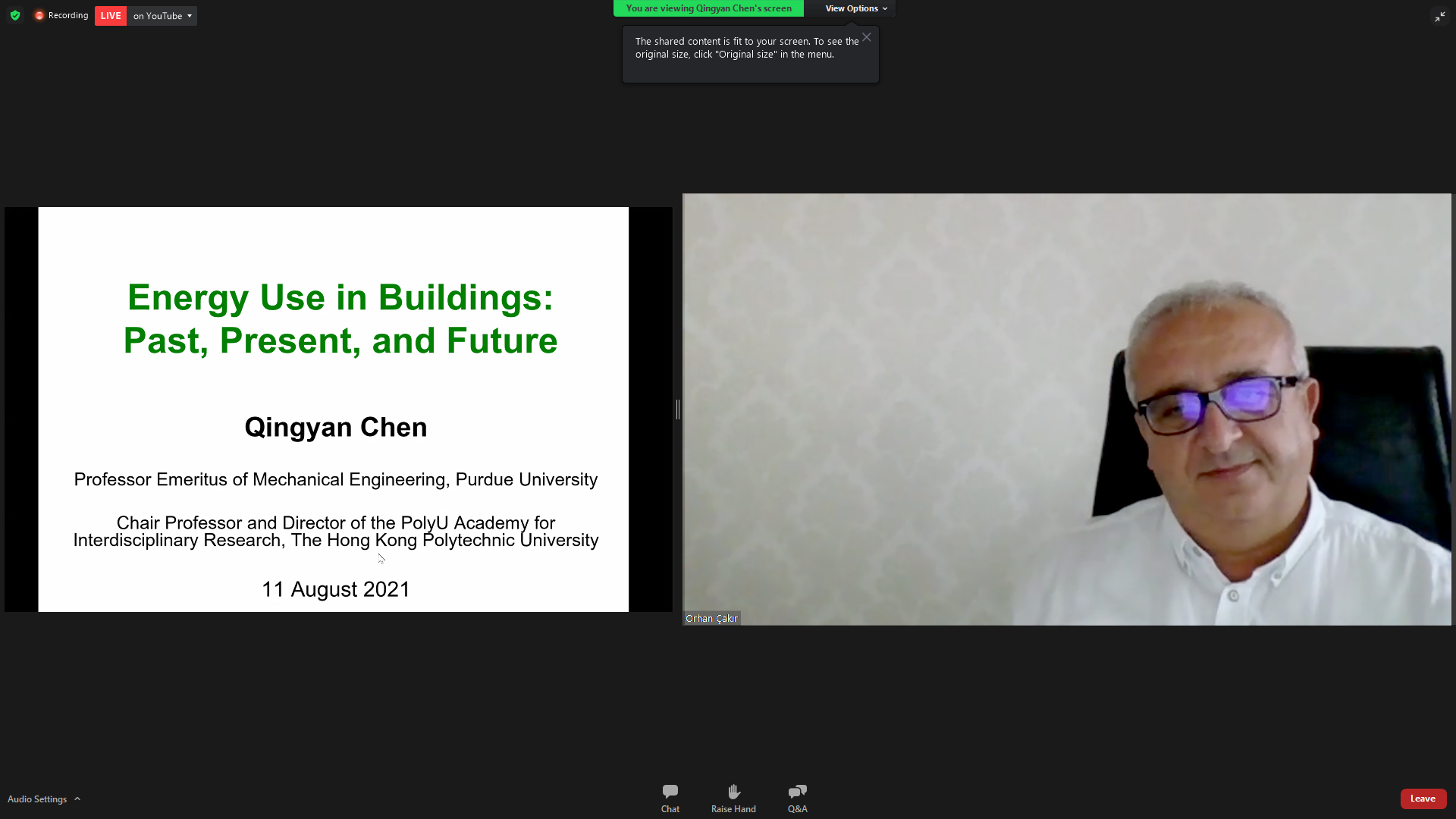Exit full screen using the corner arrows icon
This screenshot has height=819, width=1456.
point(1439,16)
